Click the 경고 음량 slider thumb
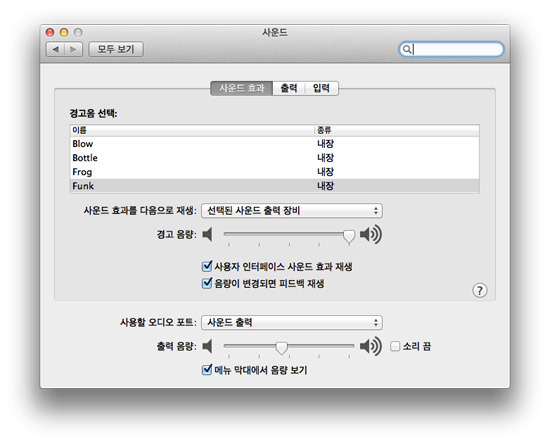Screen dimensions: 550x444 pyautogui.click(x=349, y=236)
